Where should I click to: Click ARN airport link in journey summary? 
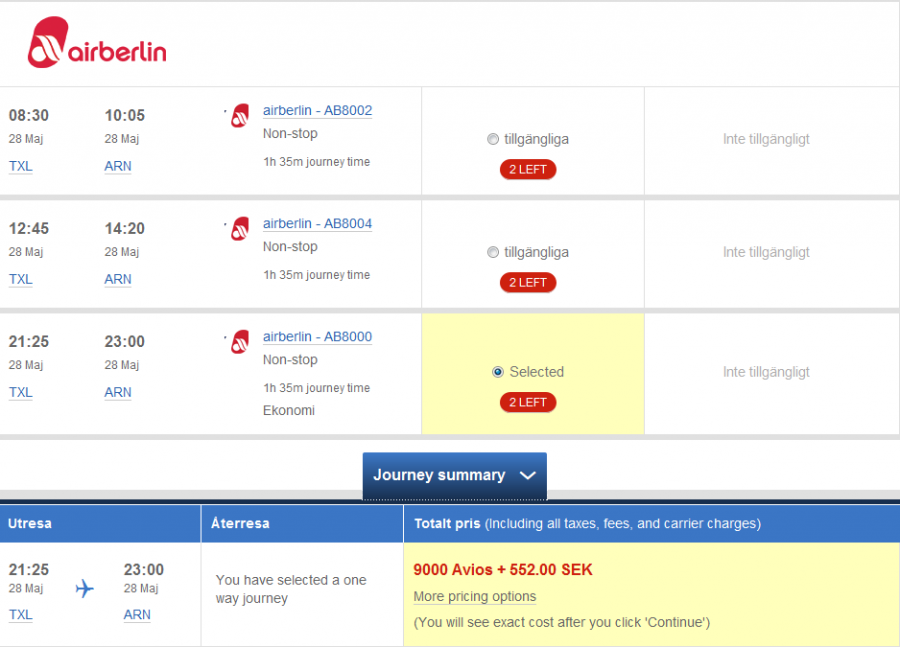coord(137,615)
